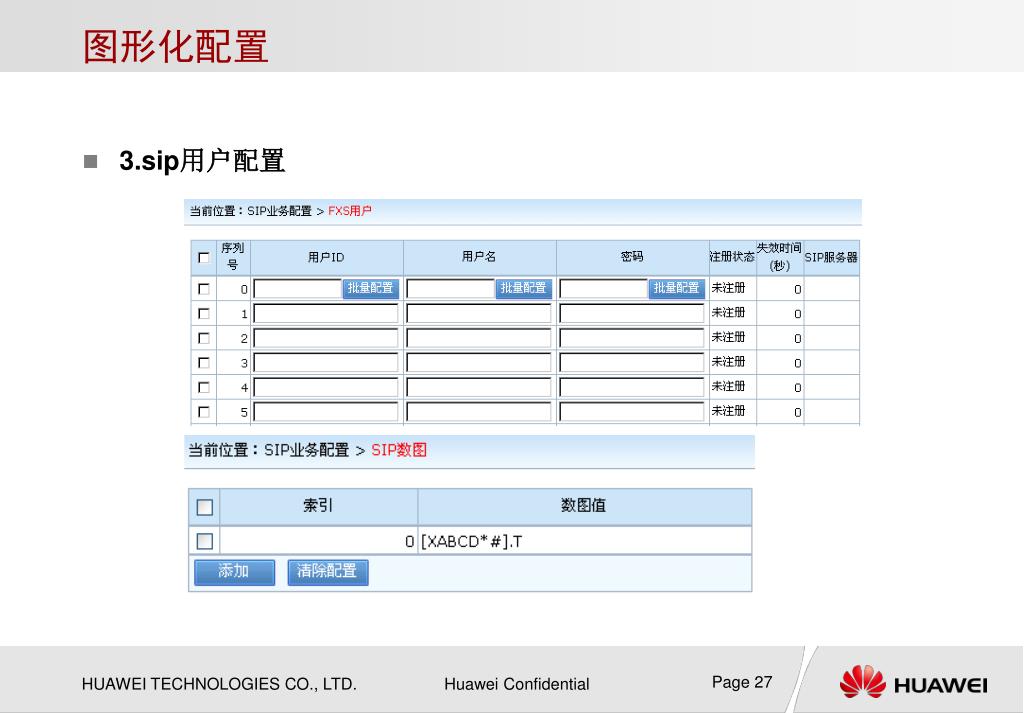This screenshot has width=1024, height=713.
Task: Focus 密码 input in row 1
Action: coord(632,313)
